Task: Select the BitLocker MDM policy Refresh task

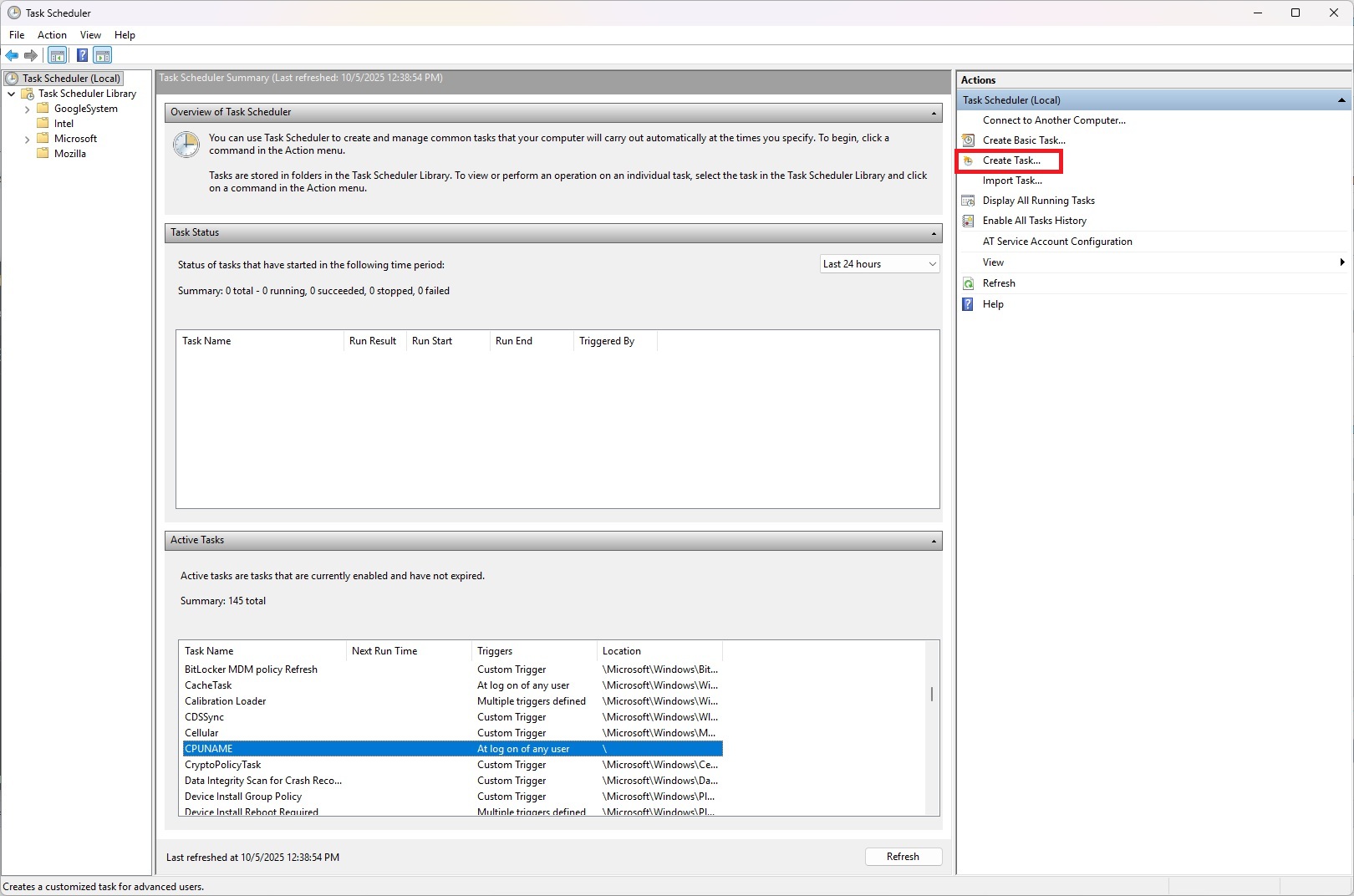Action: point(451,669)
